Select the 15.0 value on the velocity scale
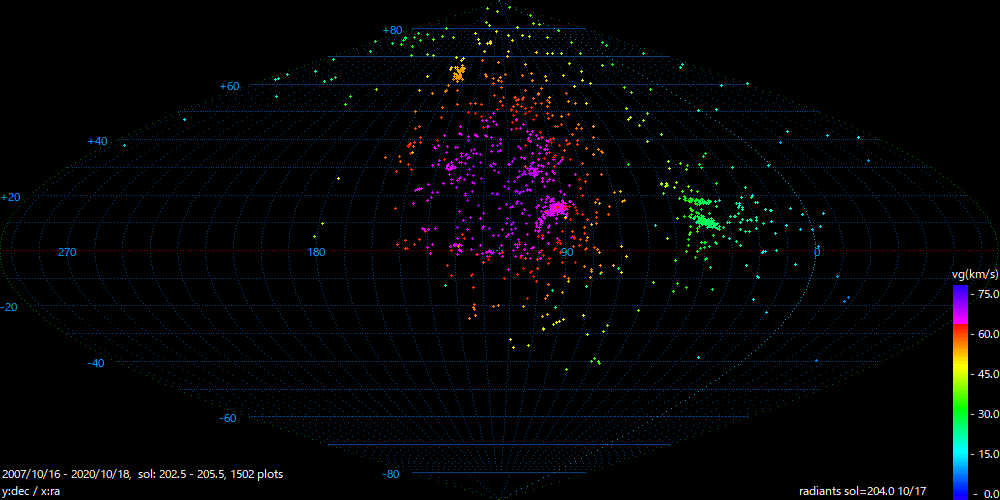 coord(987,454)
